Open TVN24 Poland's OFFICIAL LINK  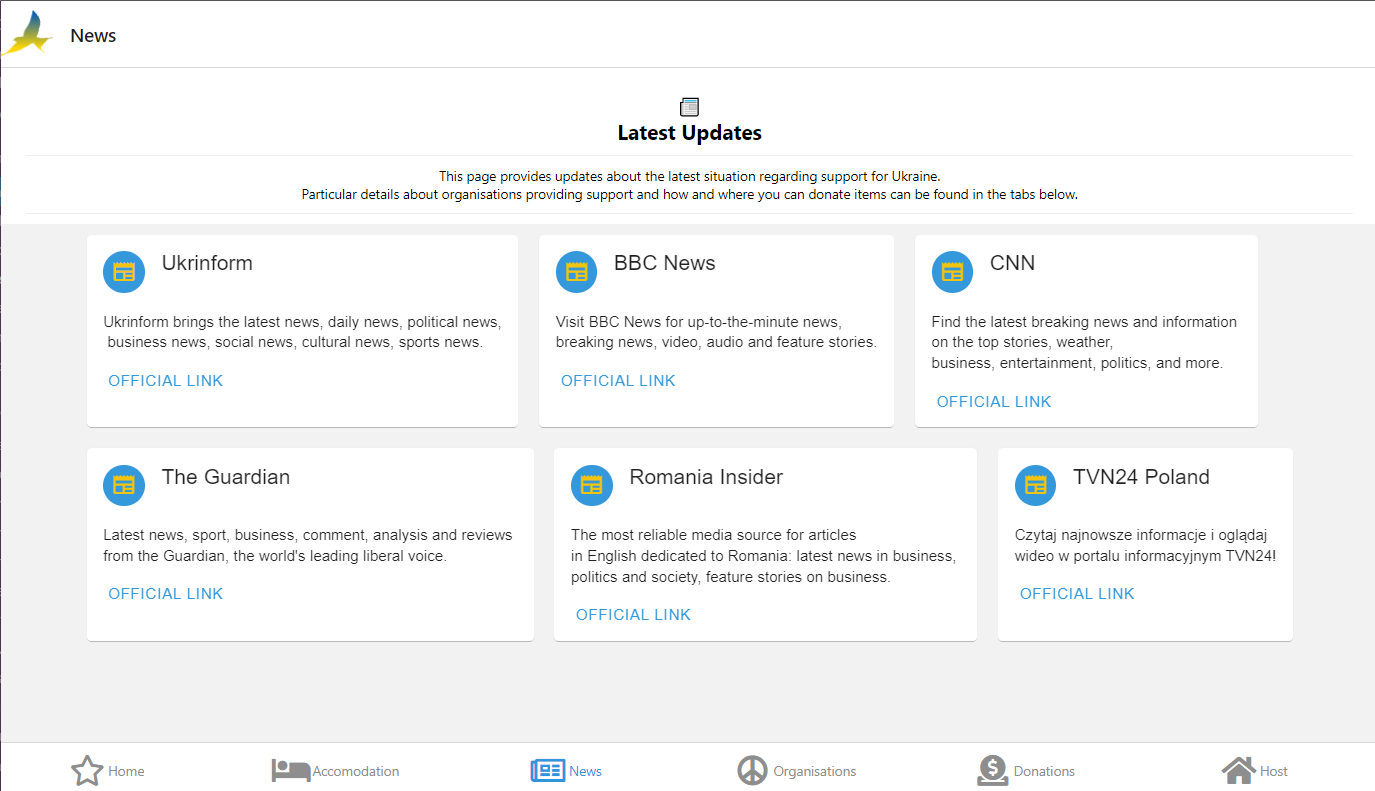1077,594
